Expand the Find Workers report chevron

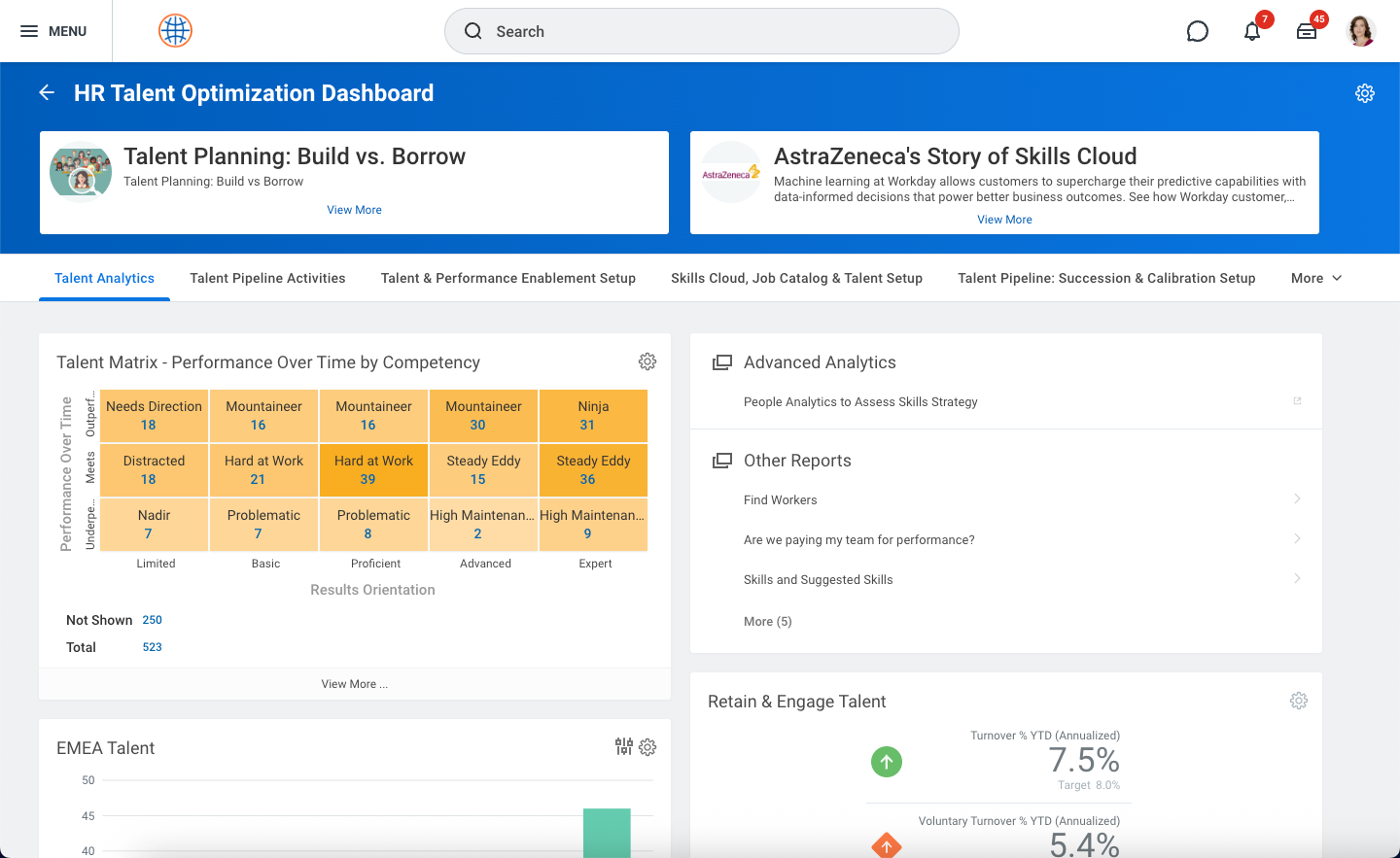click(x=1297, y=499)
